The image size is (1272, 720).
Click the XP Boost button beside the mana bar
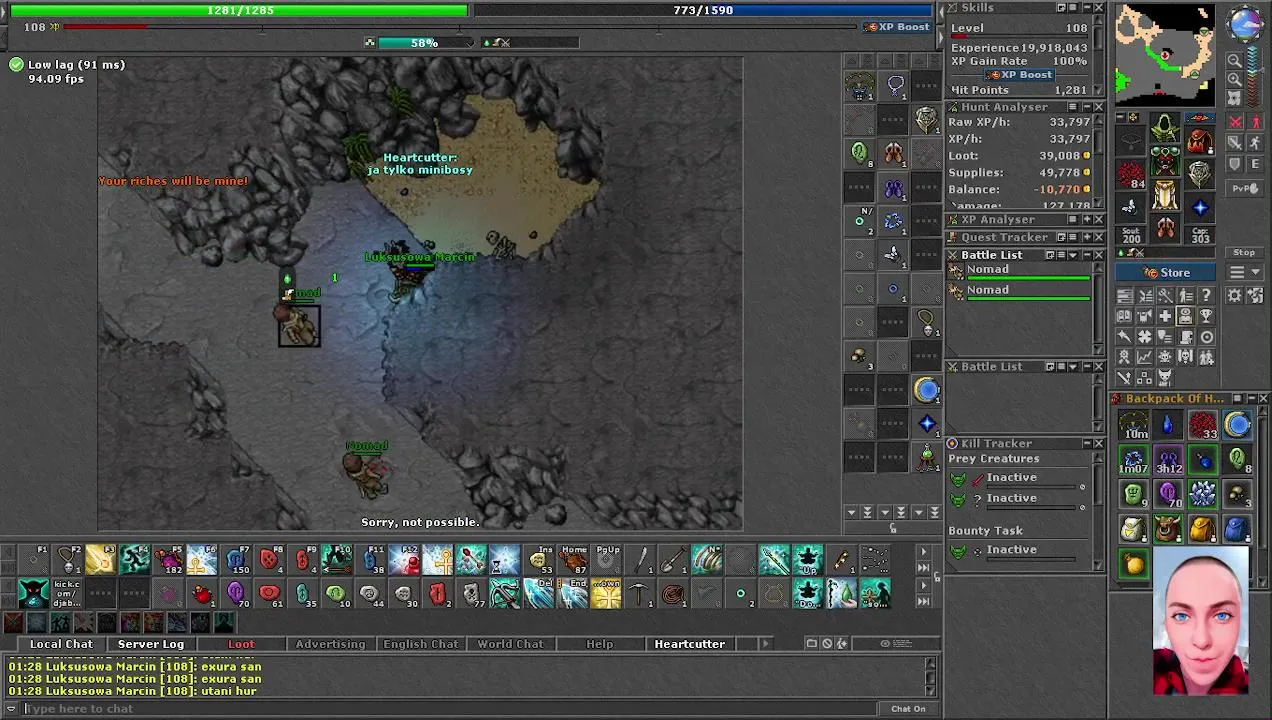899,27
